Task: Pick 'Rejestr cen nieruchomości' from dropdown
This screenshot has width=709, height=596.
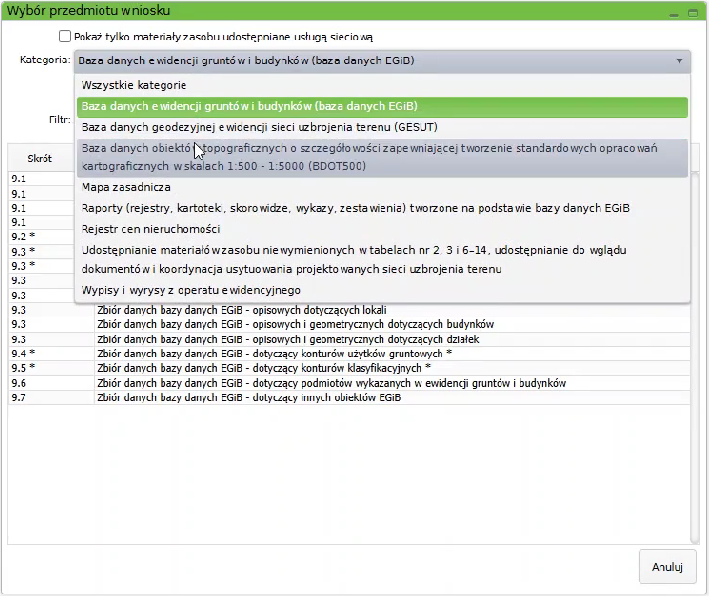Action: pyautogui.click(x=150, y=228)
